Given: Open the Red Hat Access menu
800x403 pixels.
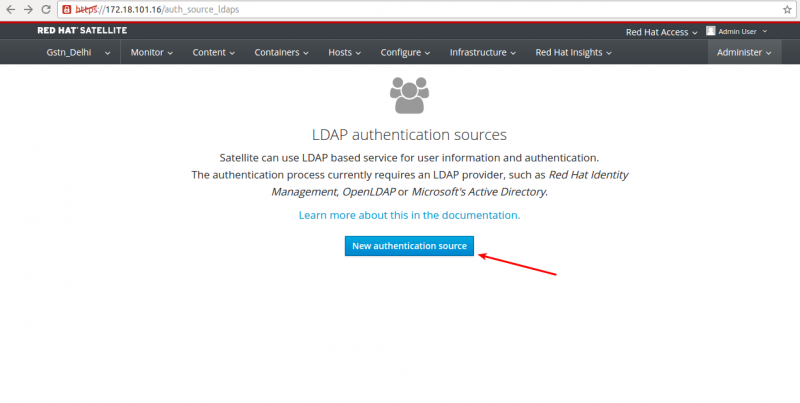Looking at the screenshot, I should tap(661, 32).
